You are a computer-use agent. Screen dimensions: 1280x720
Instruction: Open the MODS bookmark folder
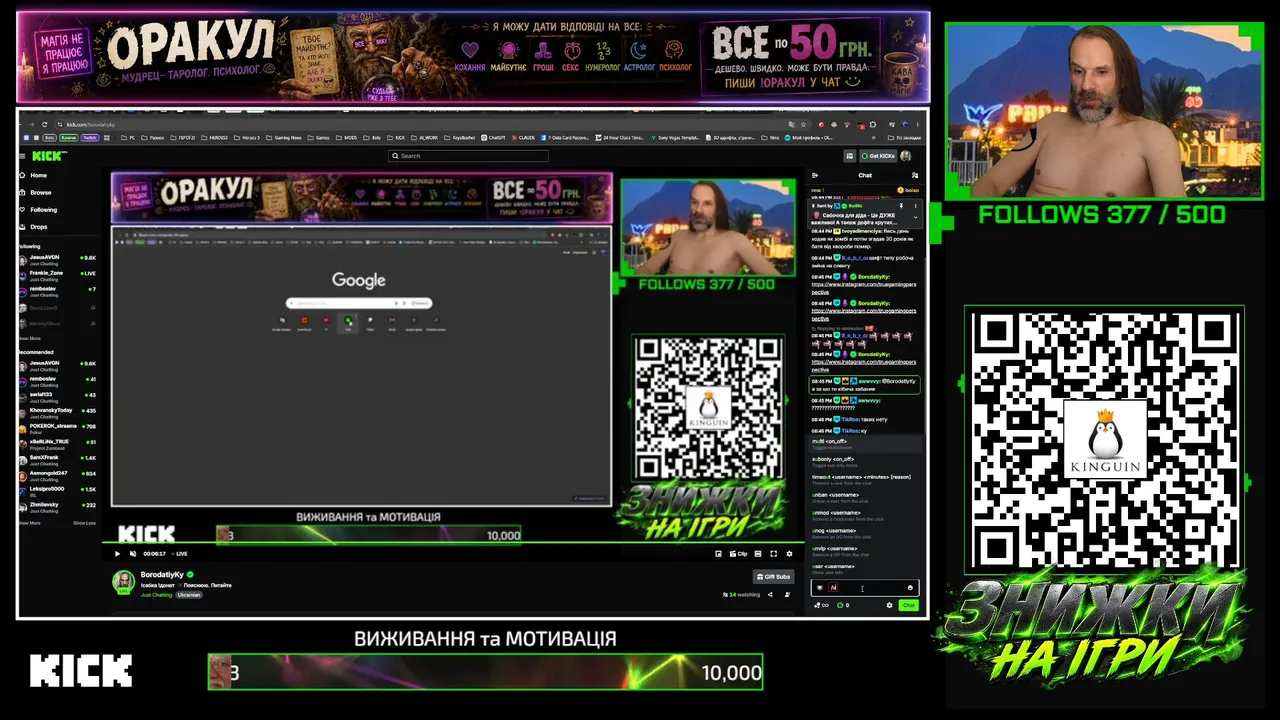(x=348, y=137)
